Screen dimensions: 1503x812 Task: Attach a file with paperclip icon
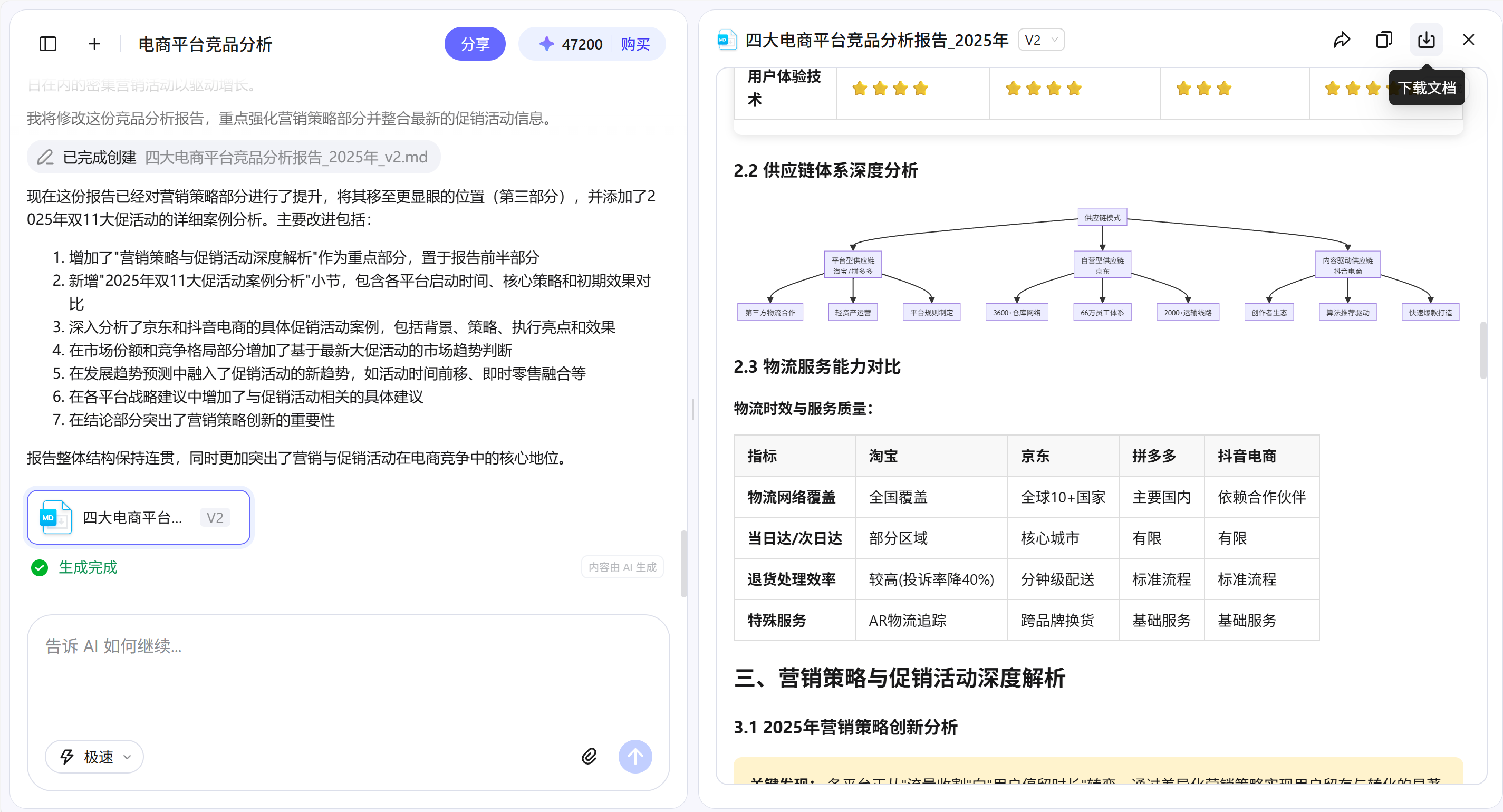[x=589, y=757]
